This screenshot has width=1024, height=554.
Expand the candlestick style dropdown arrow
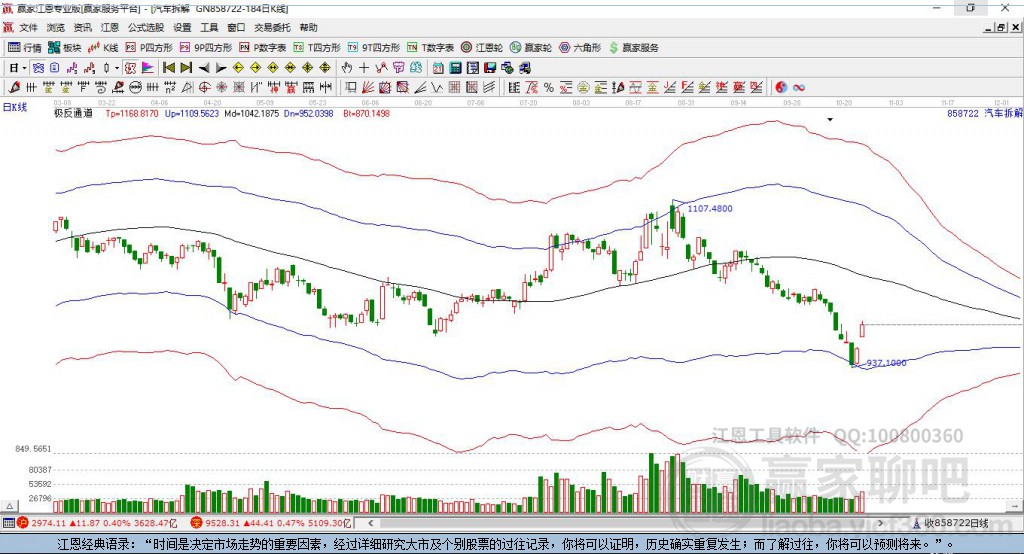tap(116, 68)
